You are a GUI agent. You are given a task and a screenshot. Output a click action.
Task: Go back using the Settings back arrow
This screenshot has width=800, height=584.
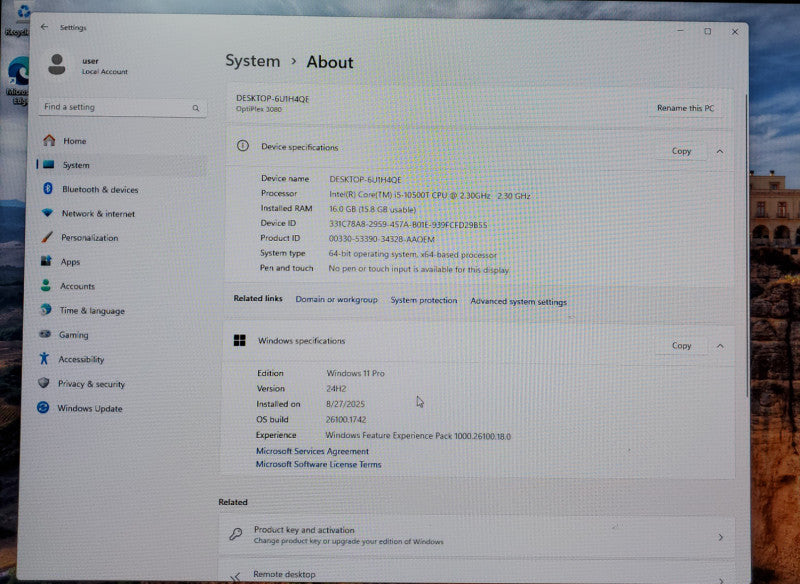(44, 27)
